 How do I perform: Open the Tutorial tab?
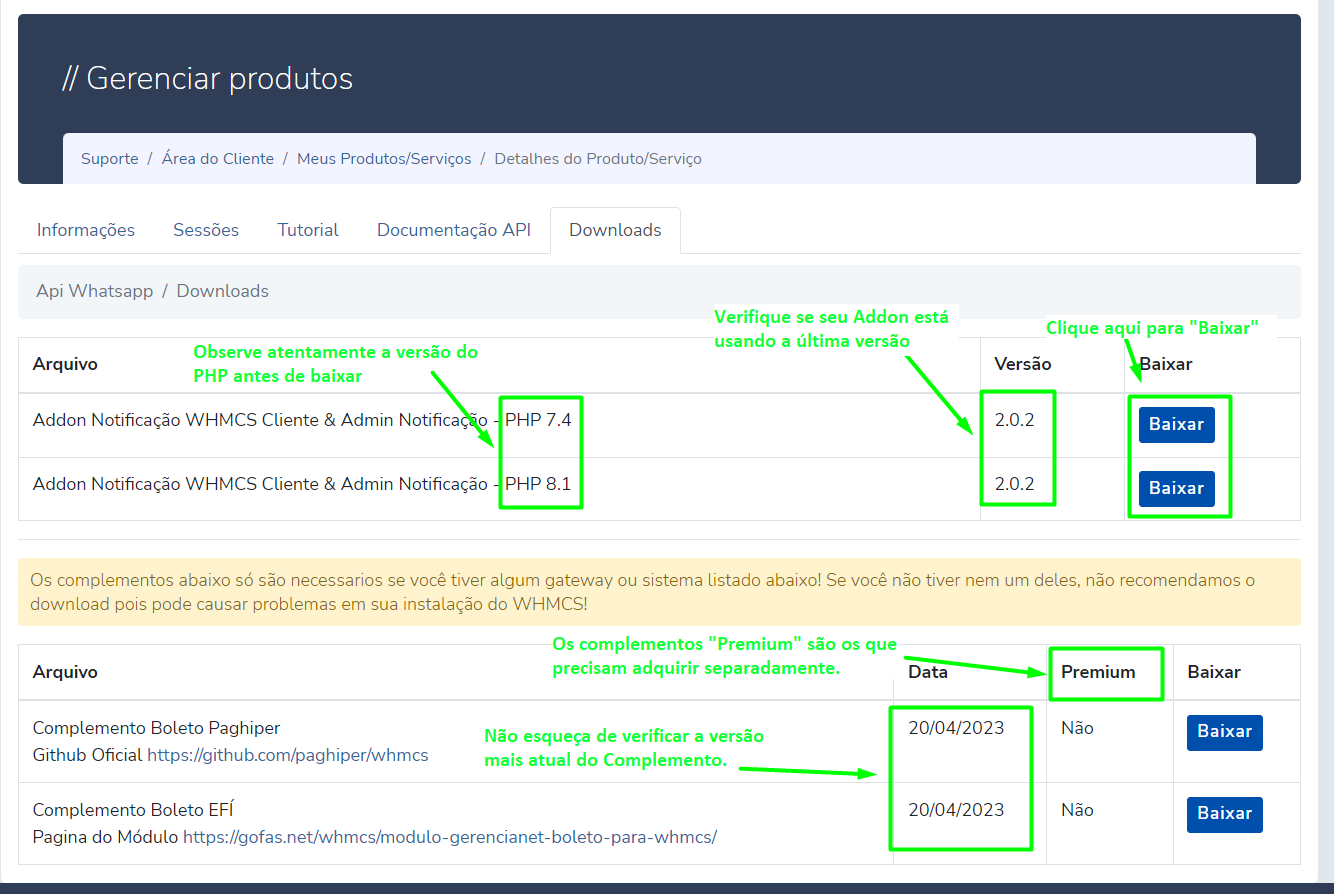pos(308,230)
